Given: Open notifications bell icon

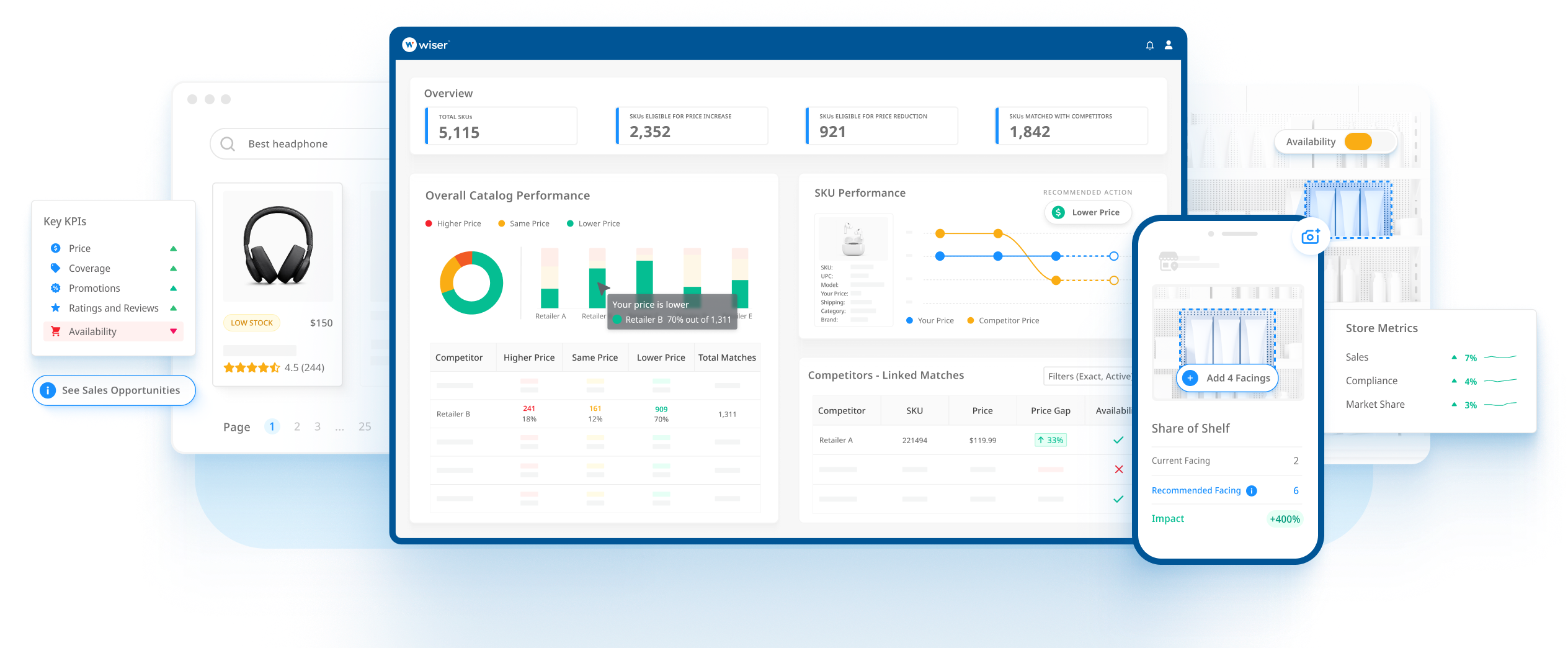Looking at the screenshot, I should [x=1149, y=45].
